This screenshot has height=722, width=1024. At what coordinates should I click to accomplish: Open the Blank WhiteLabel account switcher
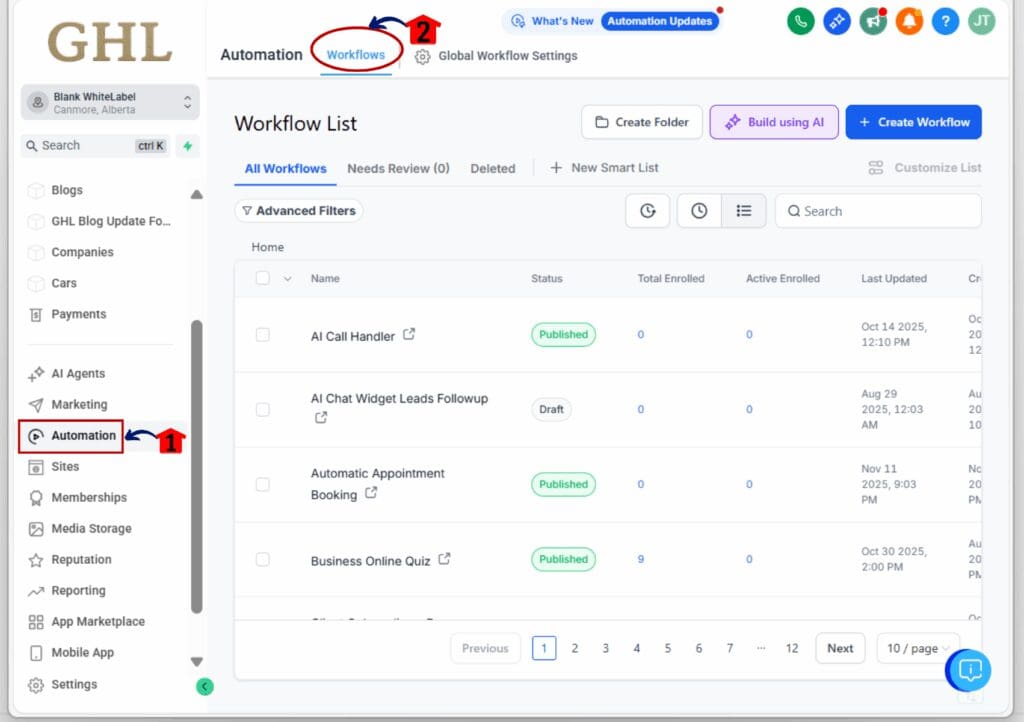pos(109,101)
